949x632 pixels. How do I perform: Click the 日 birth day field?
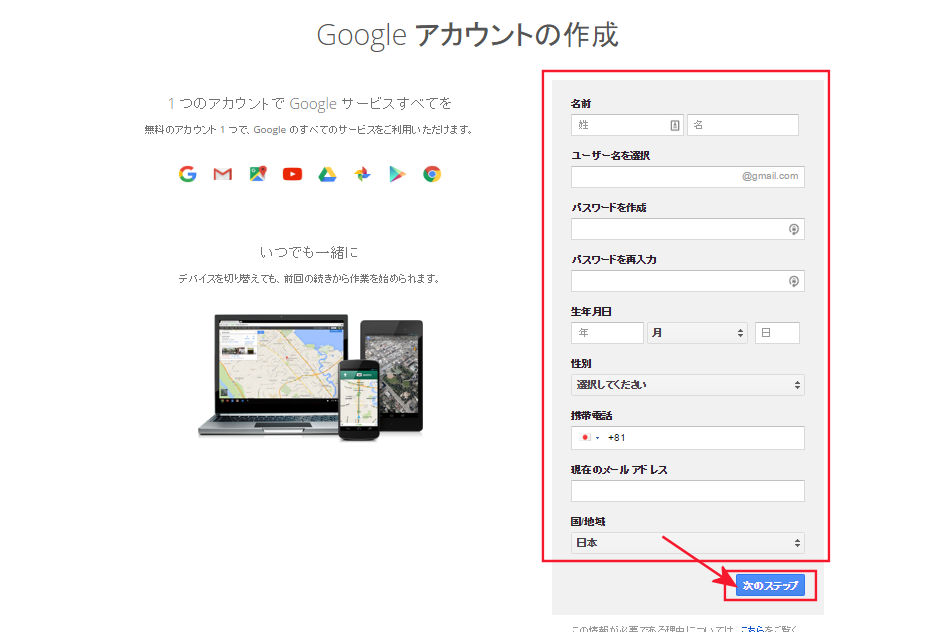[x=777, y=333]
